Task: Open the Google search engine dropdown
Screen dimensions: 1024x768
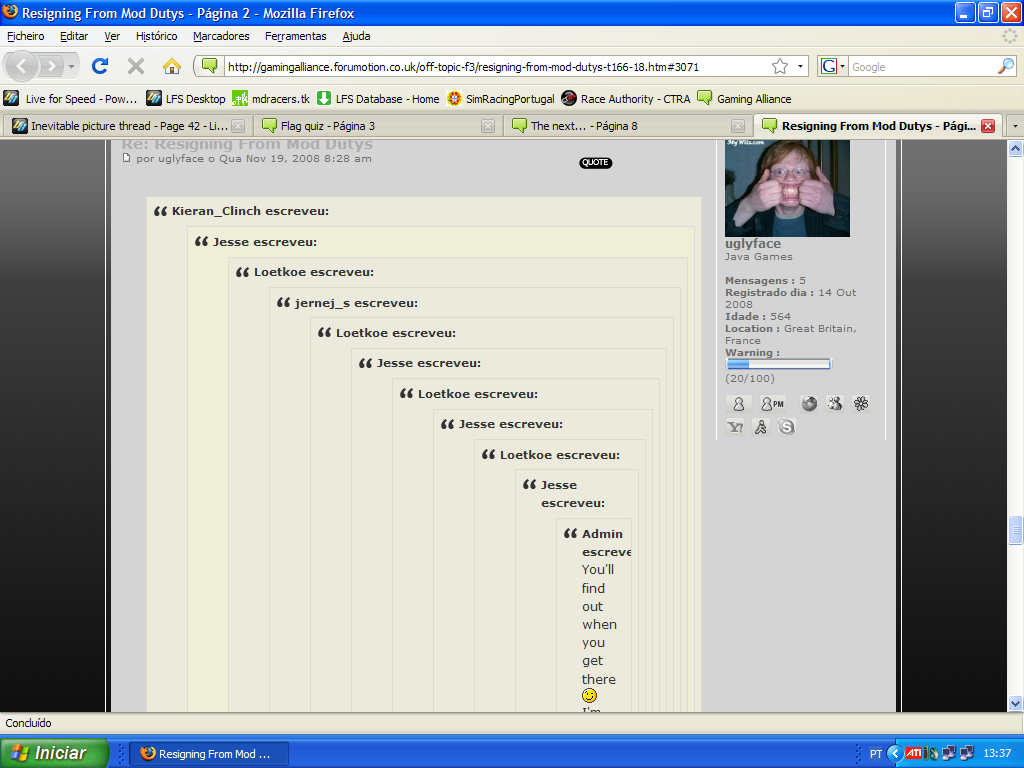Action: 842,66
